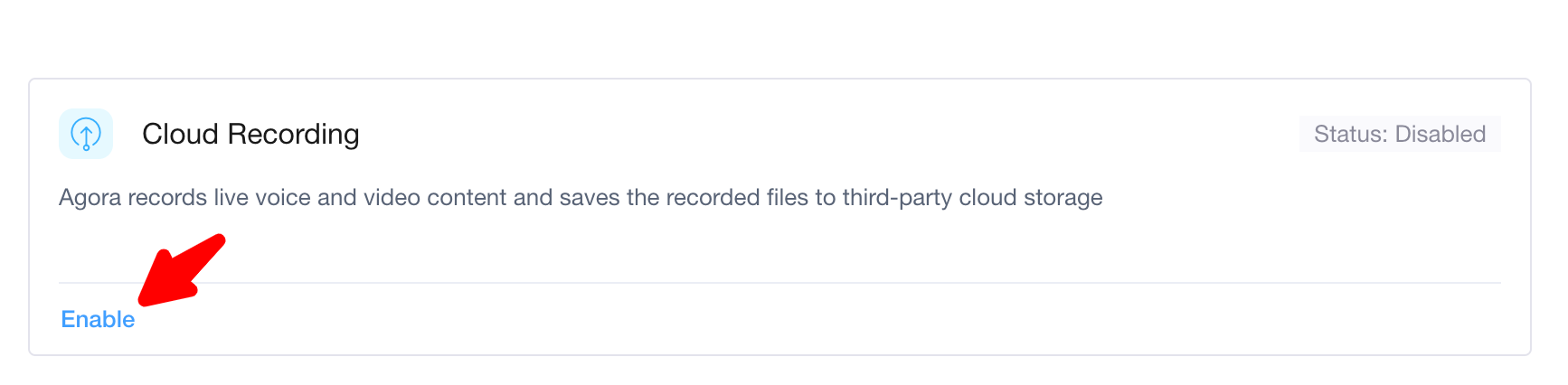1568x385 pixels.
Task: Enable Cloud Recording via the Enable link
Action: click(98, 319)
